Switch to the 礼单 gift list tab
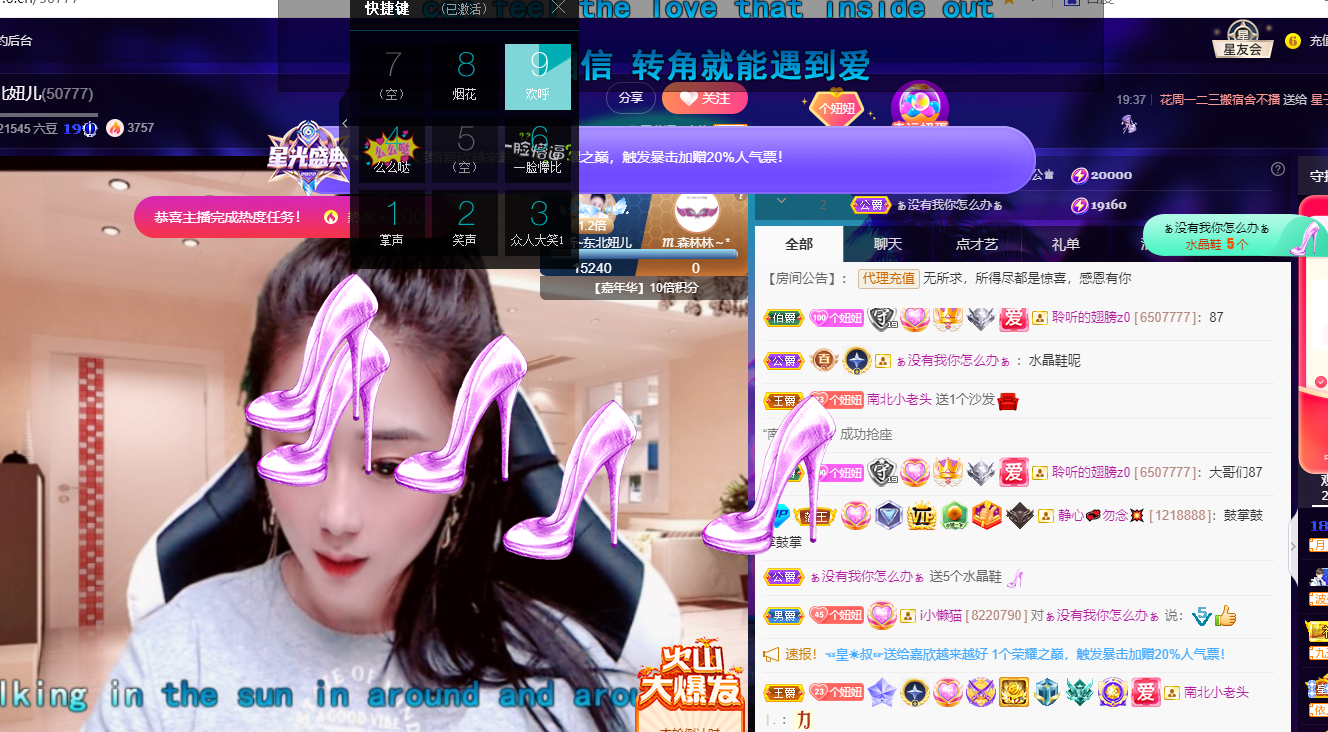Viewport: 1328px width, 732px height. click(1065, 244)
